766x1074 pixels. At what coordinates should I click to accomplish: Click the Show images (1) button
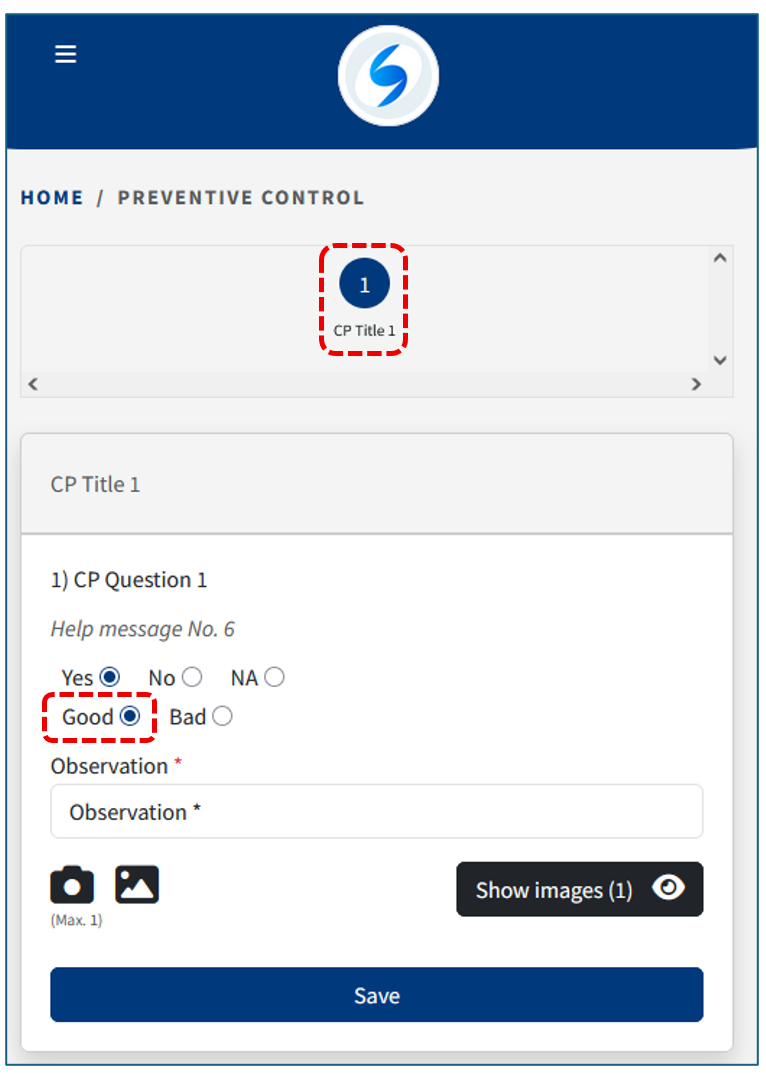[x=579, y=889]
